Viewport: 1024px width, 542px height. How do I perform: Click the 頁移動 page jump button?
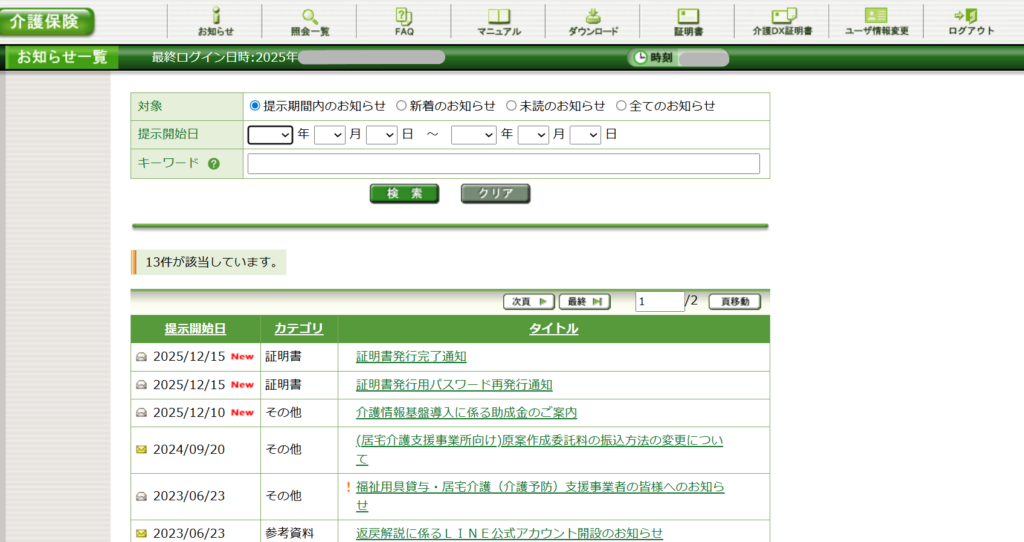point(735,302)
